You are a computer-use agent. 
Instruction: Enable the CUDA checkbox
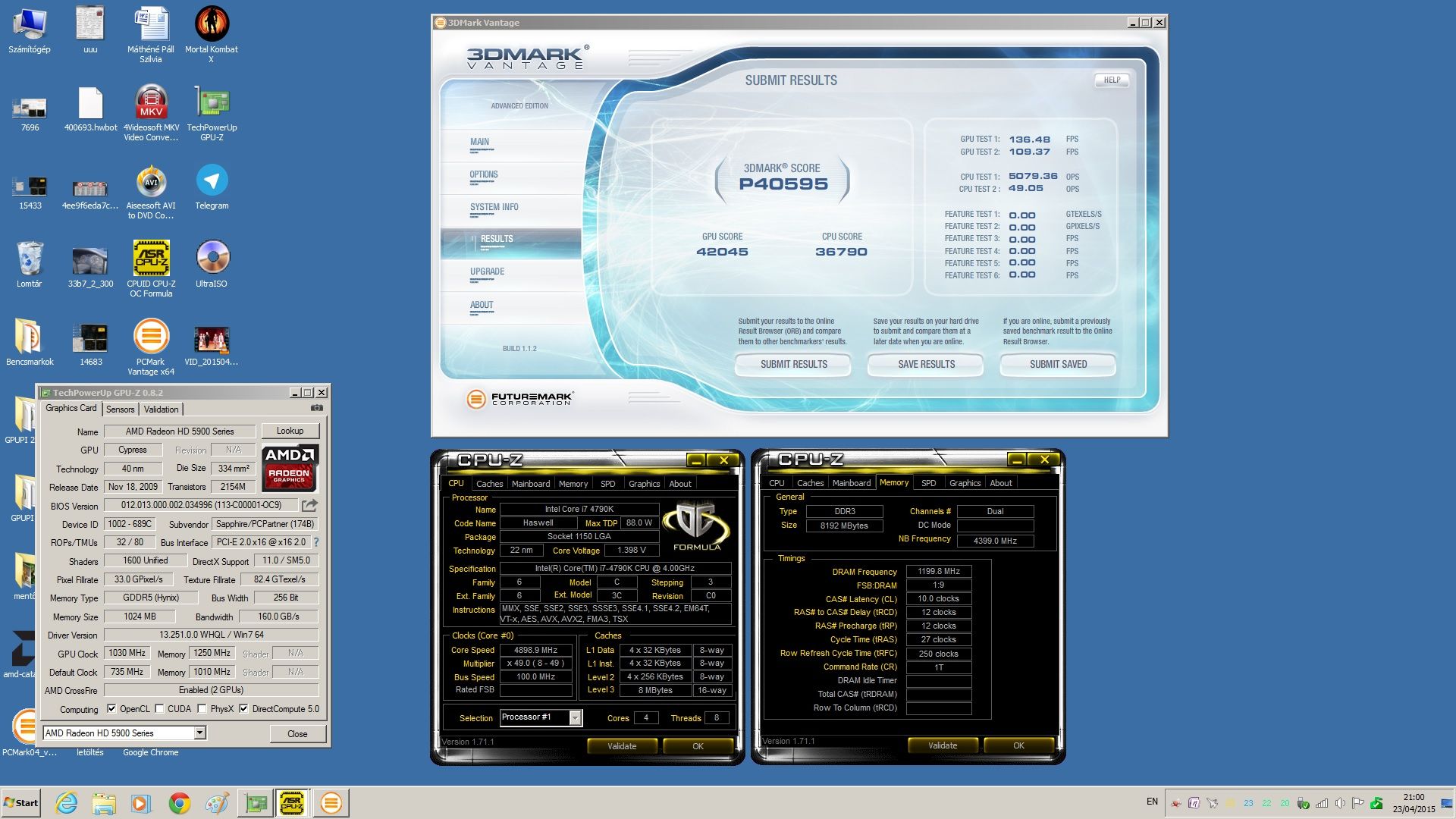pos(159,709)
